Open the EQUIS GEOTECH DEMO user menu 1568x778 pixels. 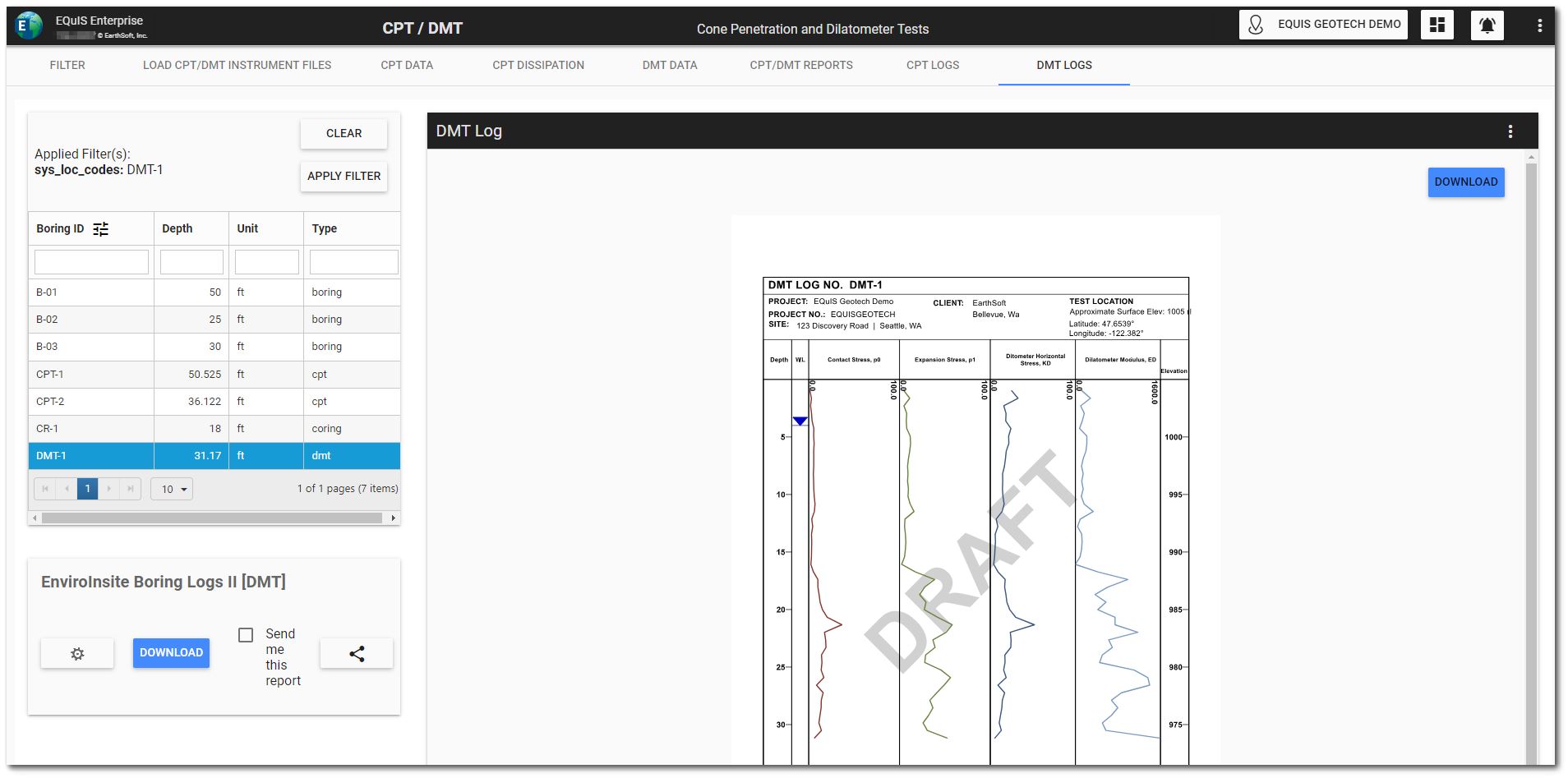coord(1323,25)
